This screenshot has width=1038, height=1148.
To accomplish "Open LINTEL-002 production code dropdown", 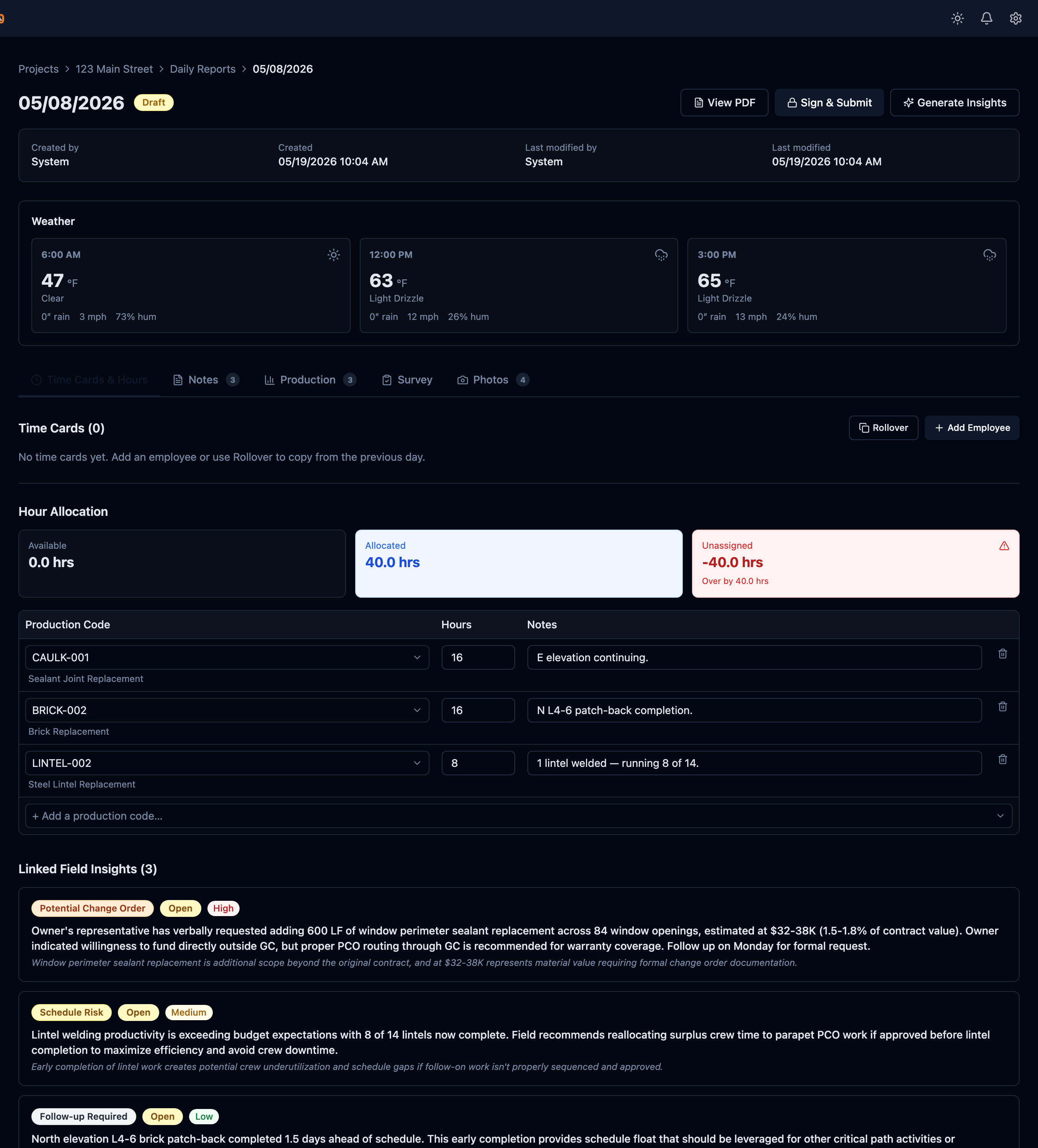I will 227,763.
